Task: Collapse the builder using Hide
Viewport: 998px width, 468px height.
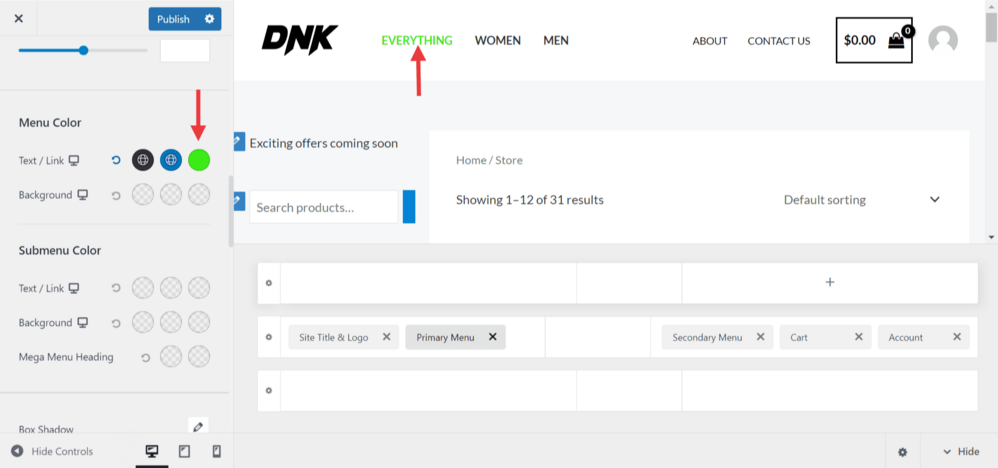Action: click(960, 452)
